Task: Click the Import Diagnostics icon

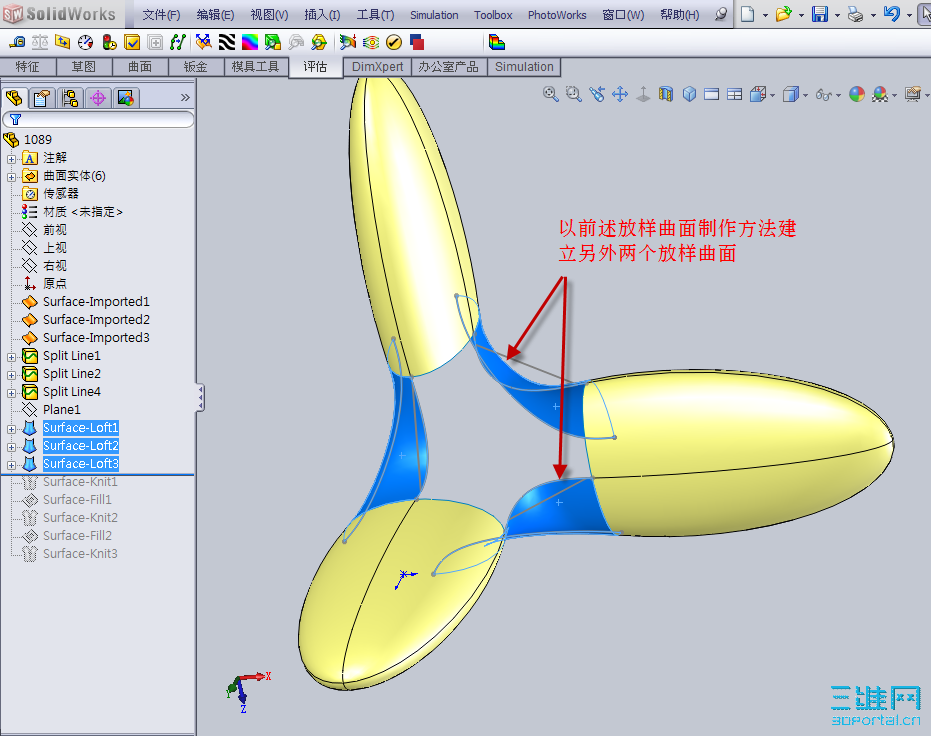Action: (x=155, y=42)
